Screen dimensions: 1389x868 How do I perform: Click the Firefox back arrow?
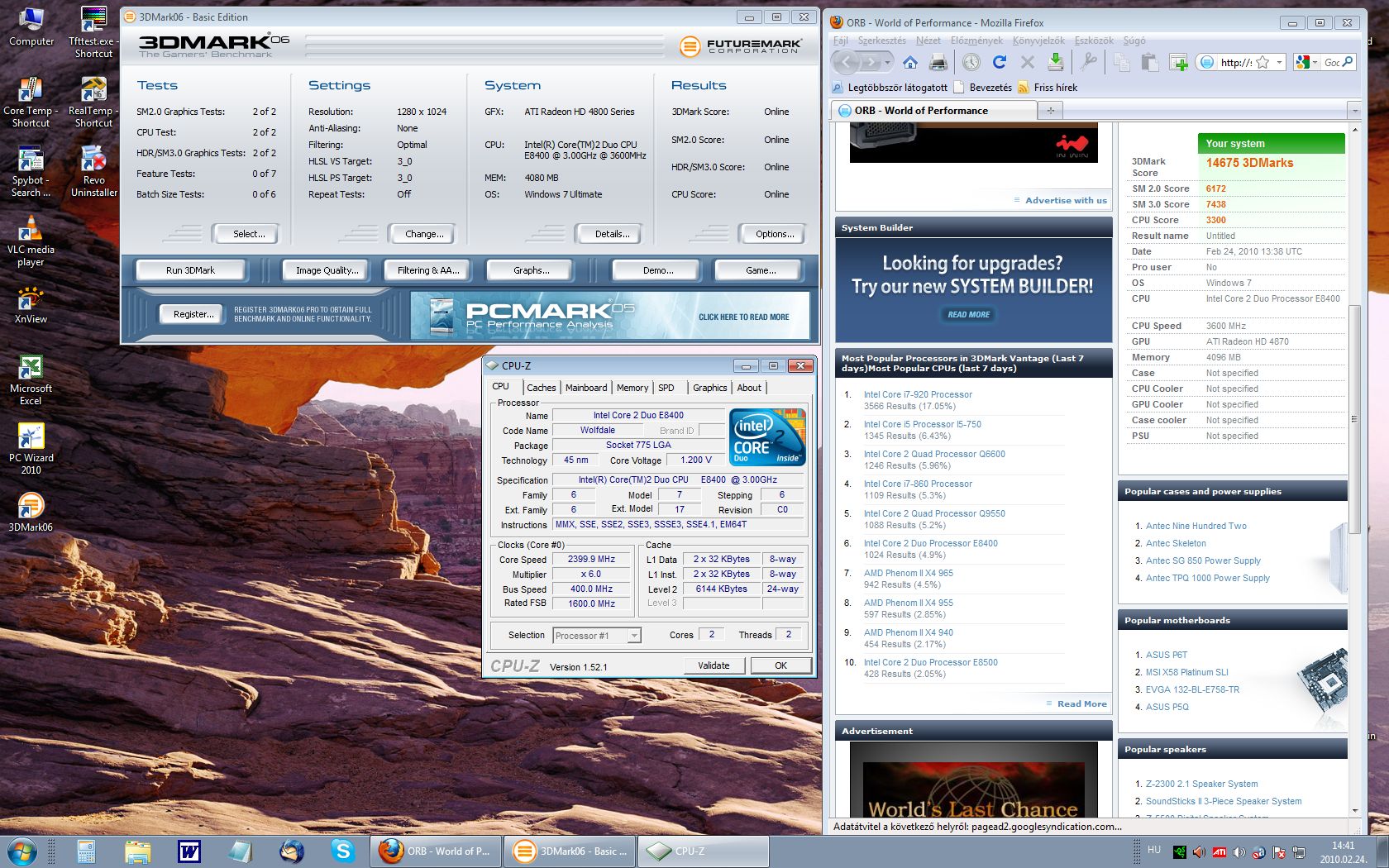pos(846,62)
